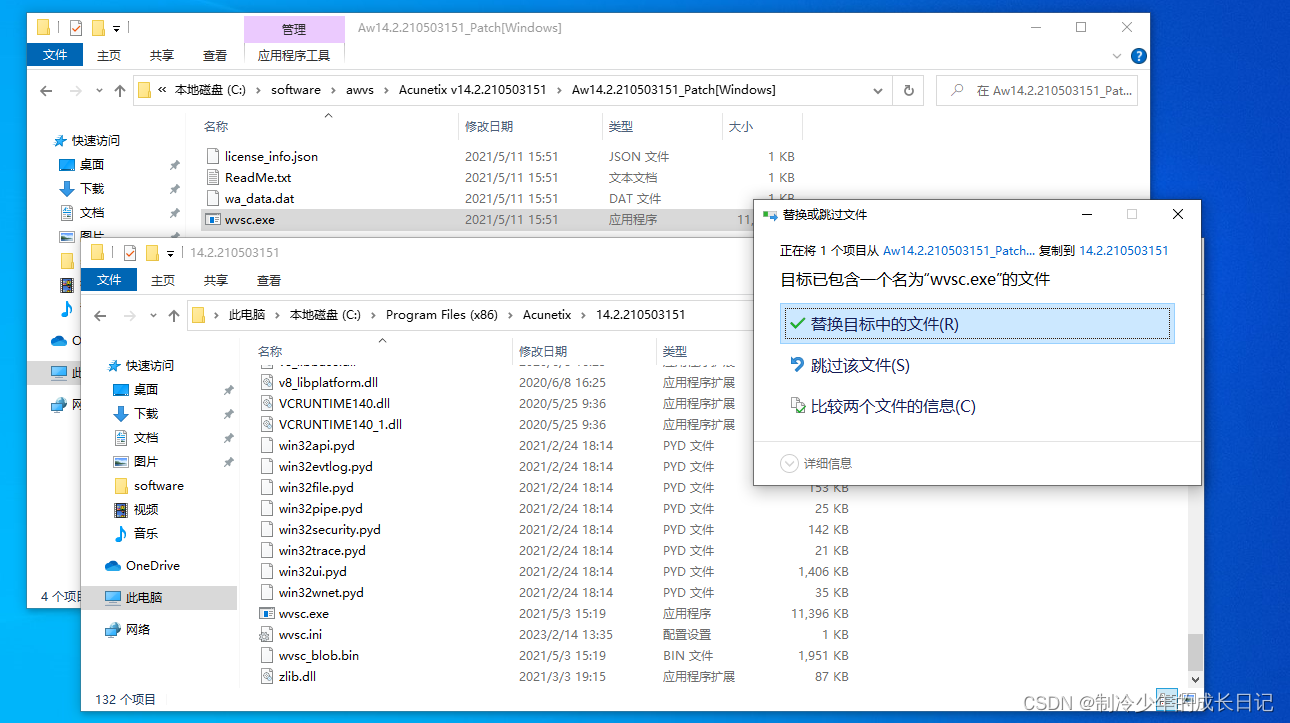Open quick access toolbar dropdown in back window
Image resolution: width=1290 pixels, height=723 pixels.
pyautogui.click(x=117, y=28)
